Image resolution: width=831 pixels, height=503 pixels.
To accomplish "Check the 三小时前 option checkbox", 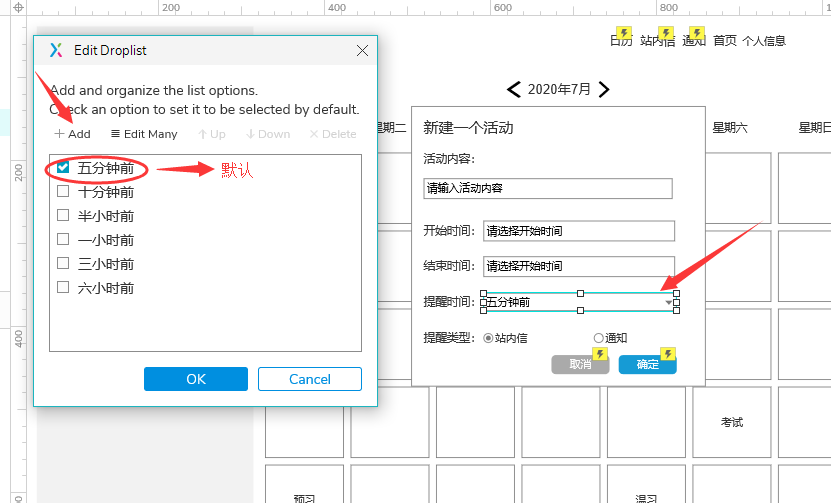I will tap(63, 263).
